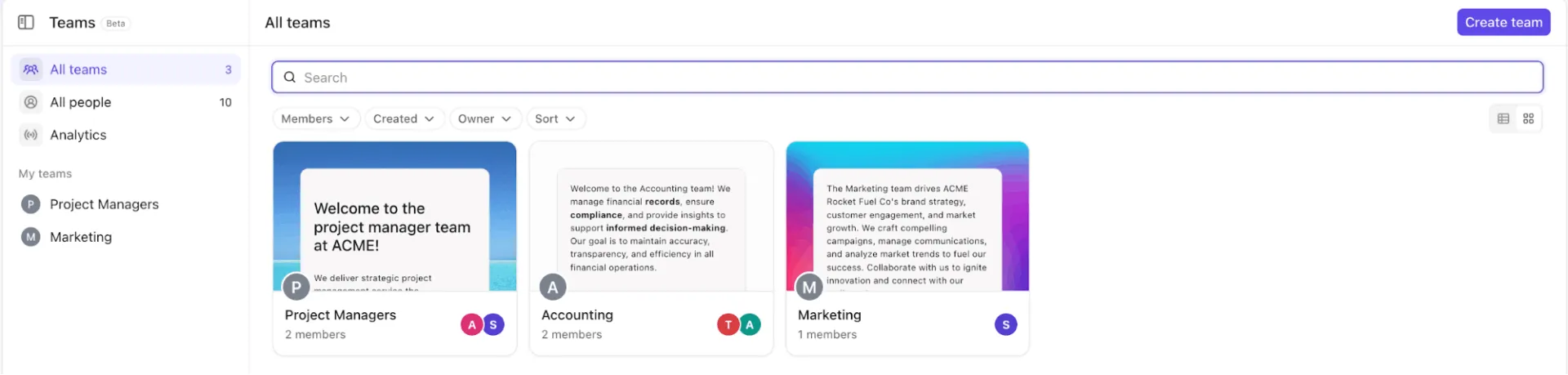Screen dimensions: 1568x375
Task: Click the My teams section label
Action: pyautogui.click(x=45, y=173)
